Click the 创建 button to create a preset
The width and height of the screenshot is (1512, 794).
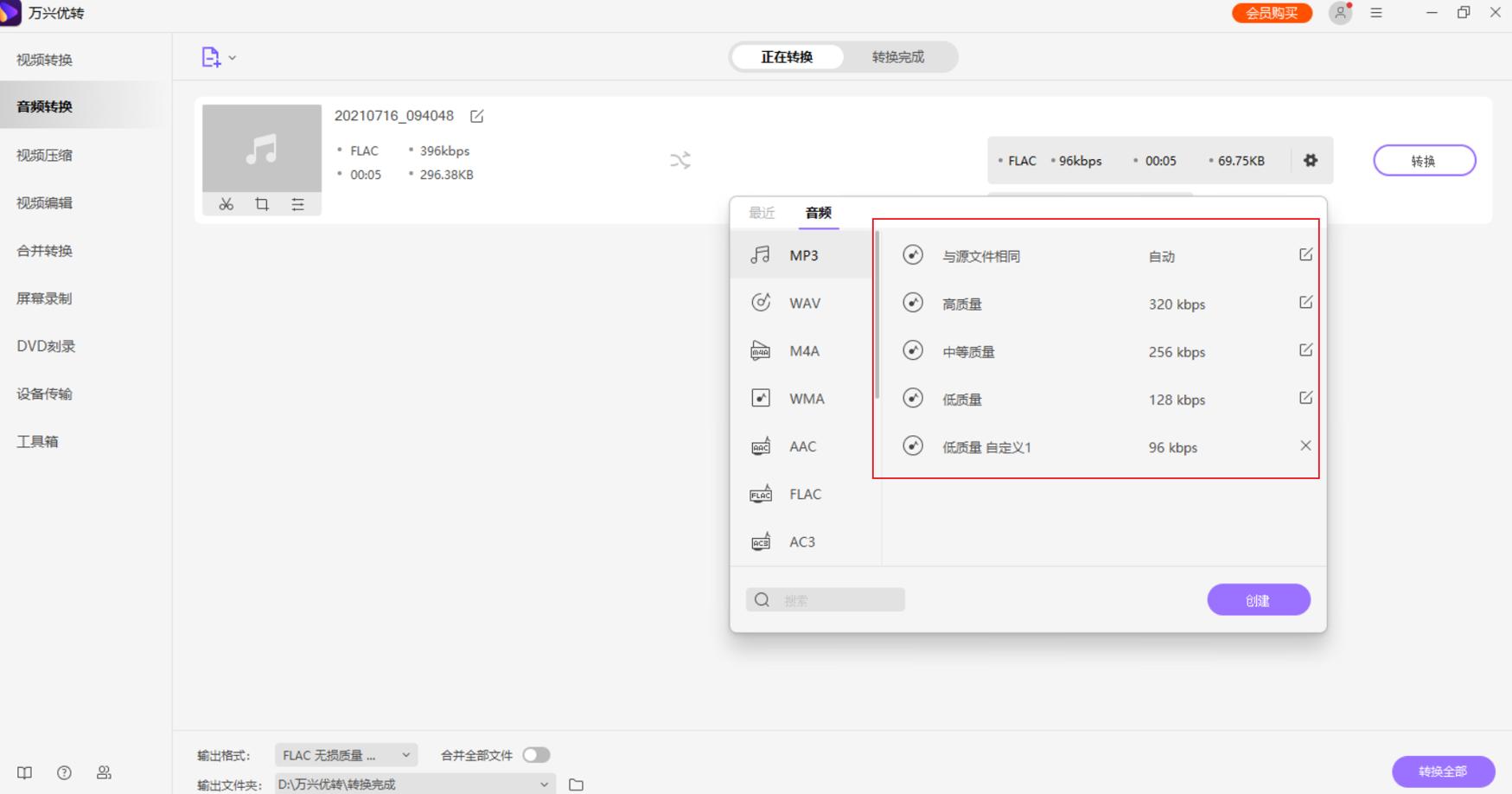(1259, 599)
